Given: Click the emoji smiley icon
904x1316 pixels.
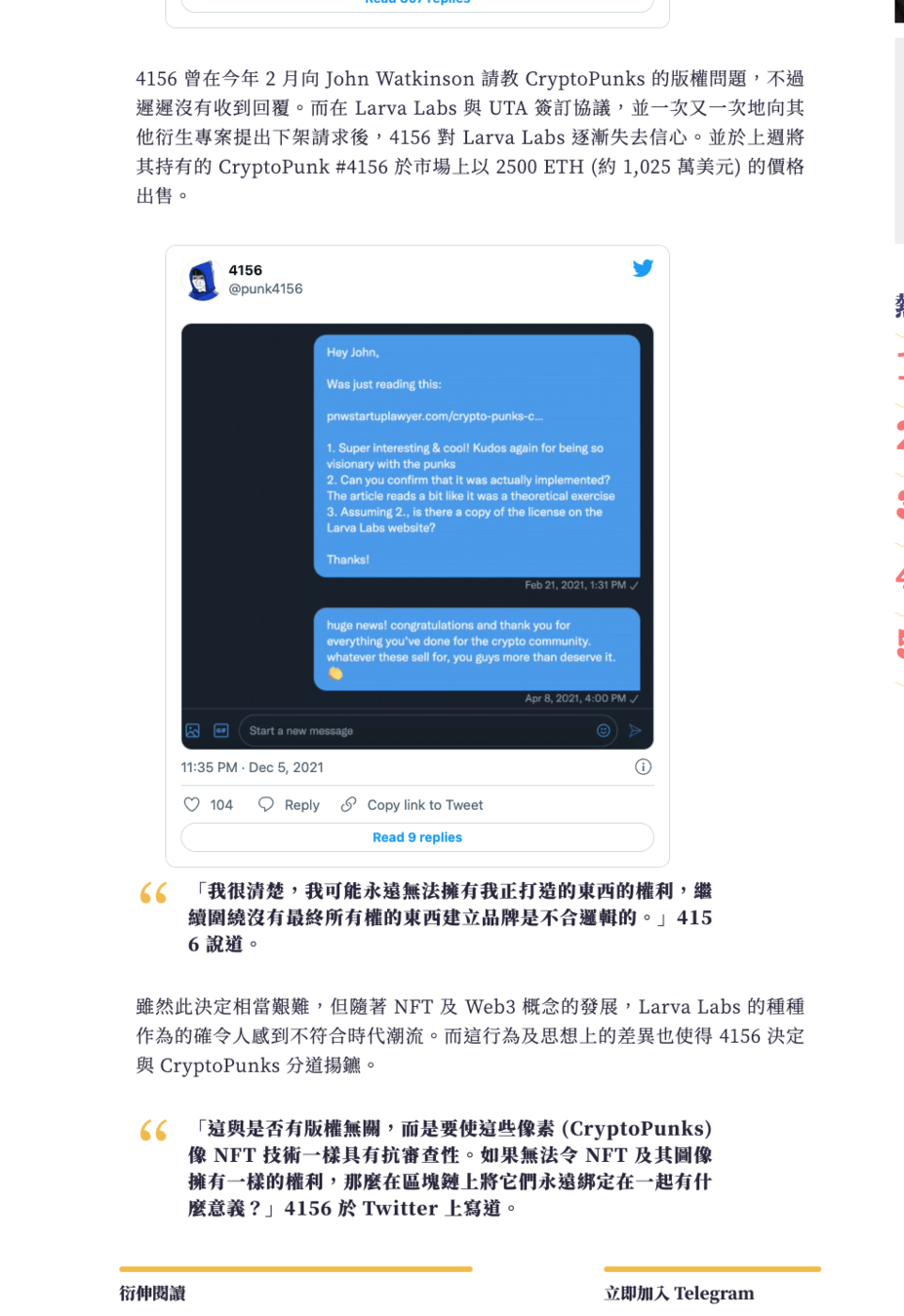Looking at the screenshot, I should click(604, 730).
